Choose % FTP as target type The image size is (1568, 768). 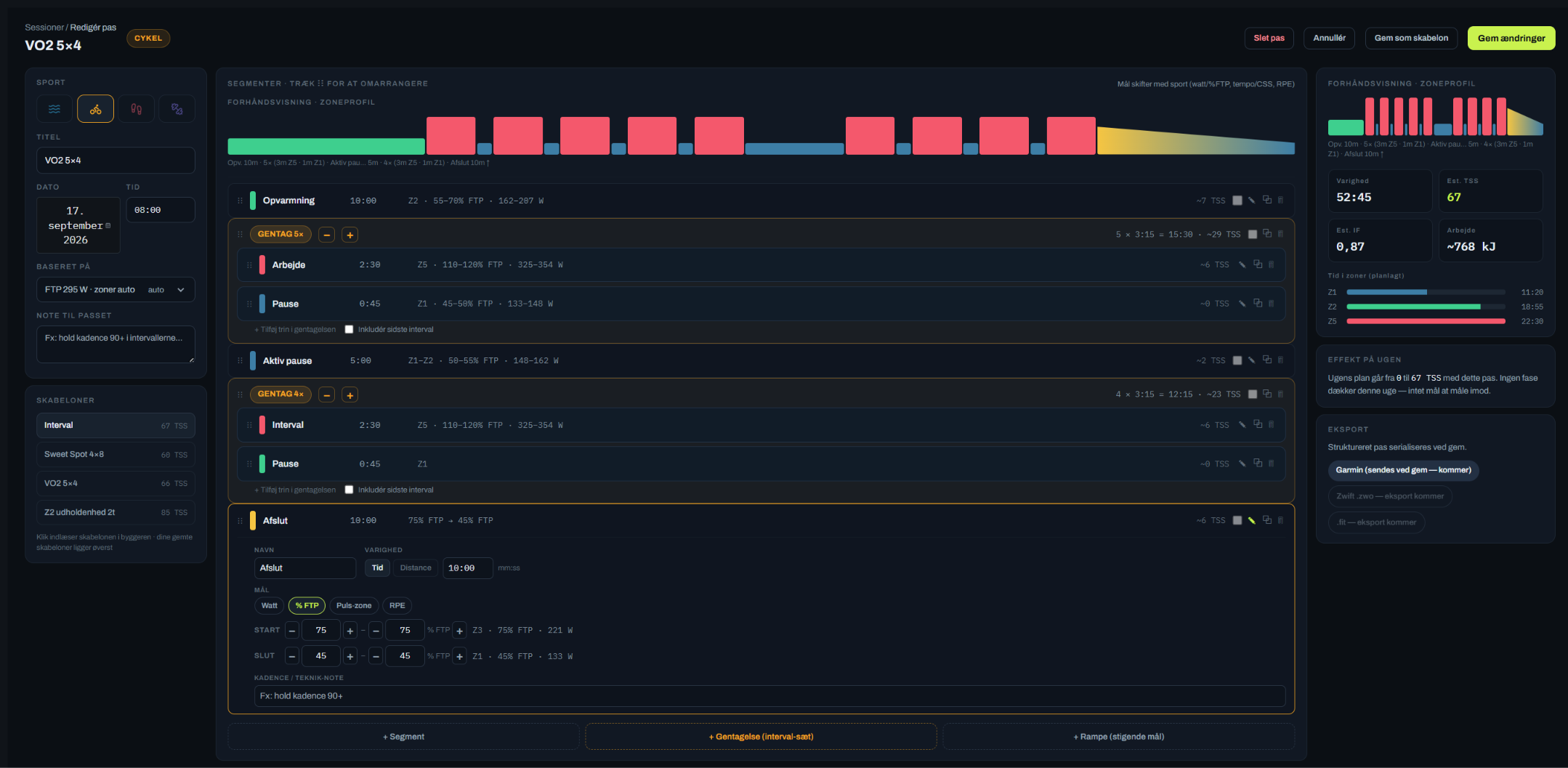tap(307, 605)
